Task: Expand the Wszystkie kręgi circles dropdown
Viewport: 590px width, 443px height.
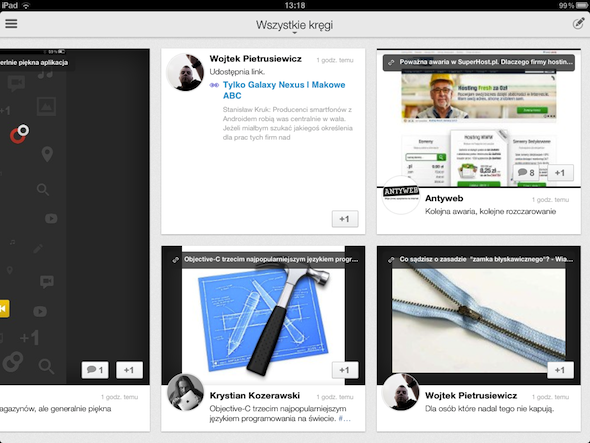Action: 294,26
